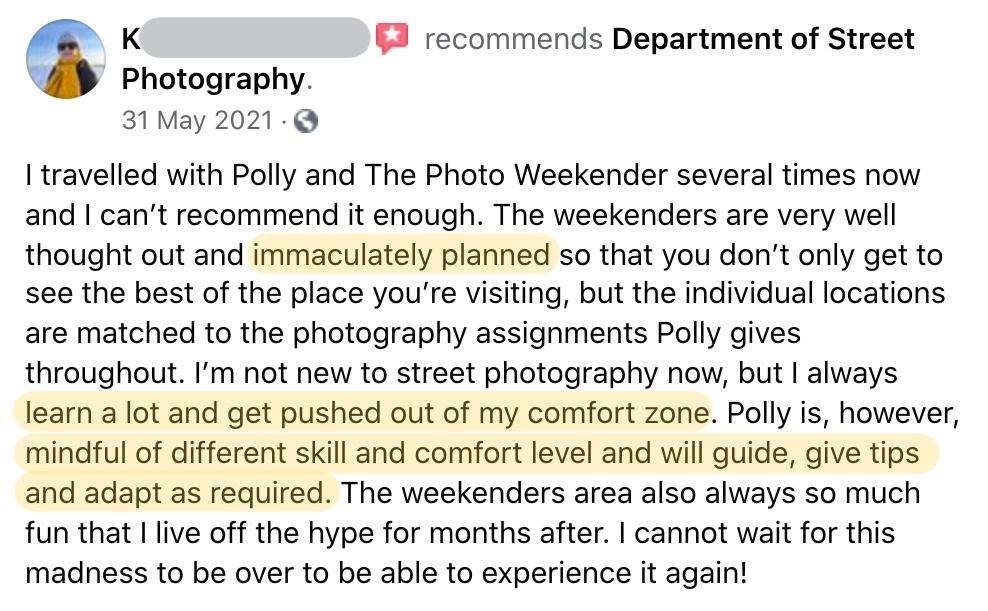
Task: Open the reviewer's blurred name link
Action: pyautogui.click(x=245, y=39)
